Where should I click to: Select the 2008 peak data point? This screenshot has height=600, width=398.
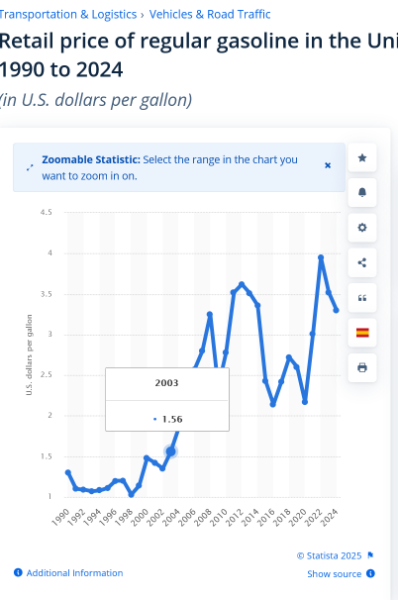210,314
